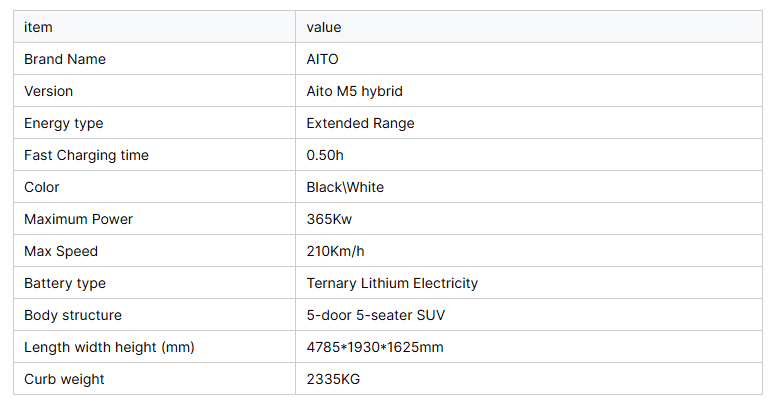Select the 'Version' label cell
This screenshot has height=406, width=775.
pyautogui.click(x=48, y=91)
